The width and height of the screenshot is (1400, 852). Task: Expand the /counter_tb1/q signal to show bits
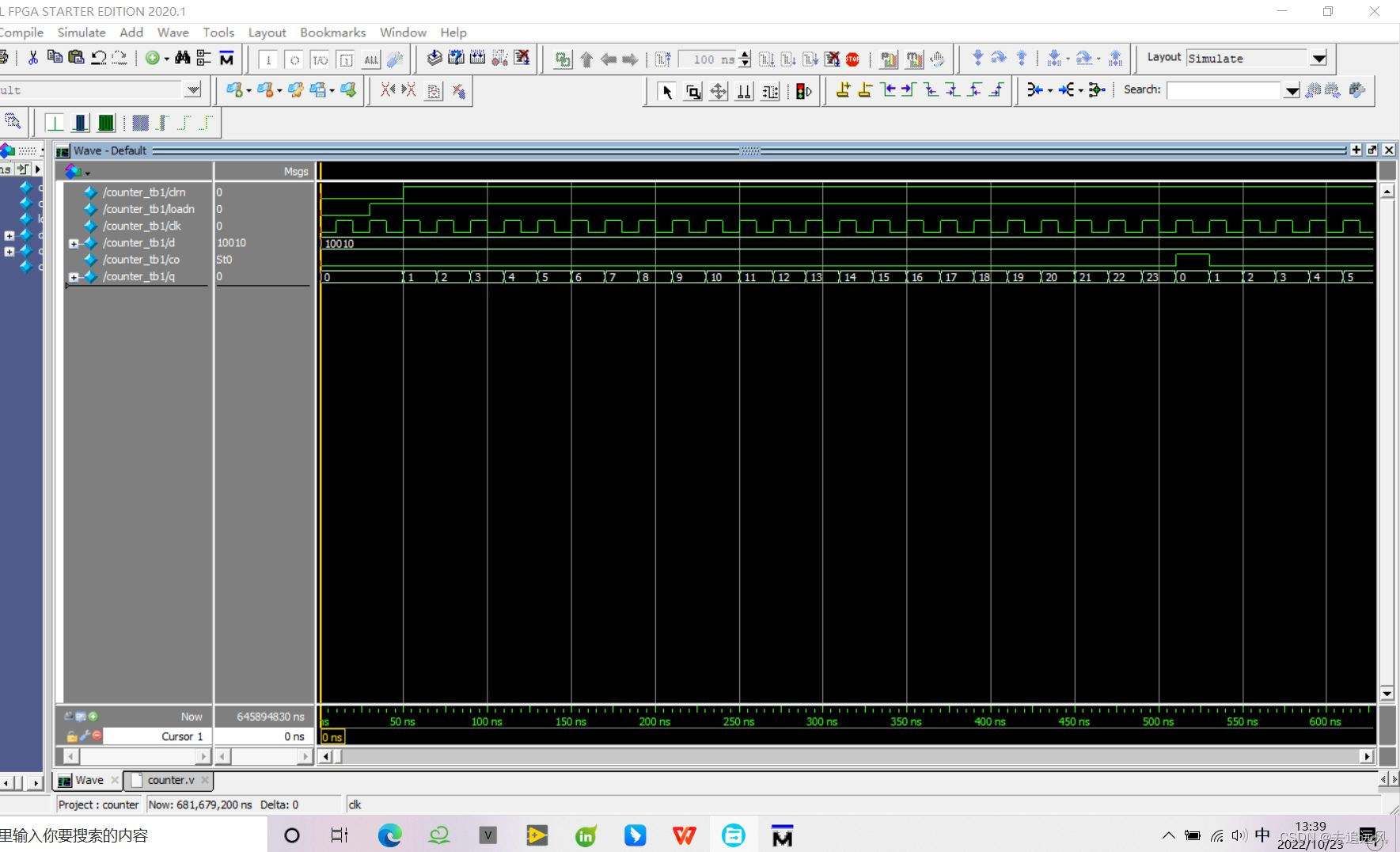(x=72, y=277)
